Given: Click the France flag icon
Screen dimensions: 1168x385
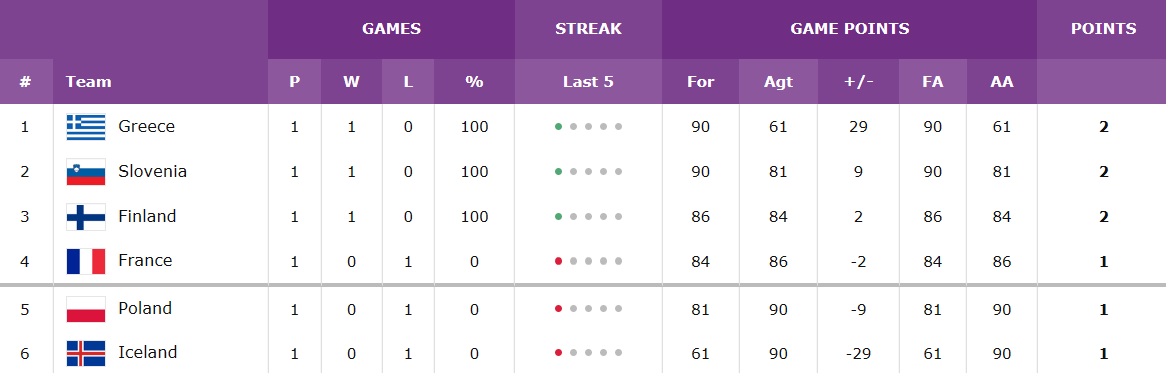Looking at the screenshot, I should [x=86, y=261].
